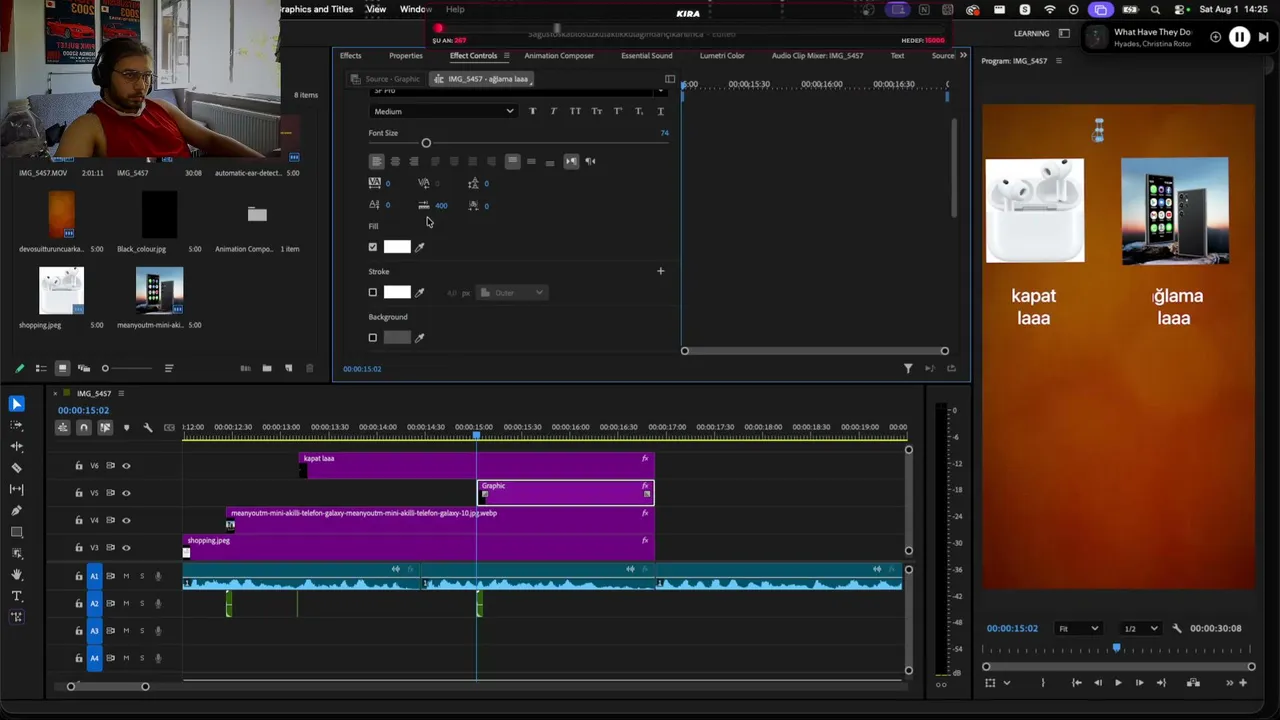
Task: Switch to the Properties tab
Action: [x=406, y=56]
